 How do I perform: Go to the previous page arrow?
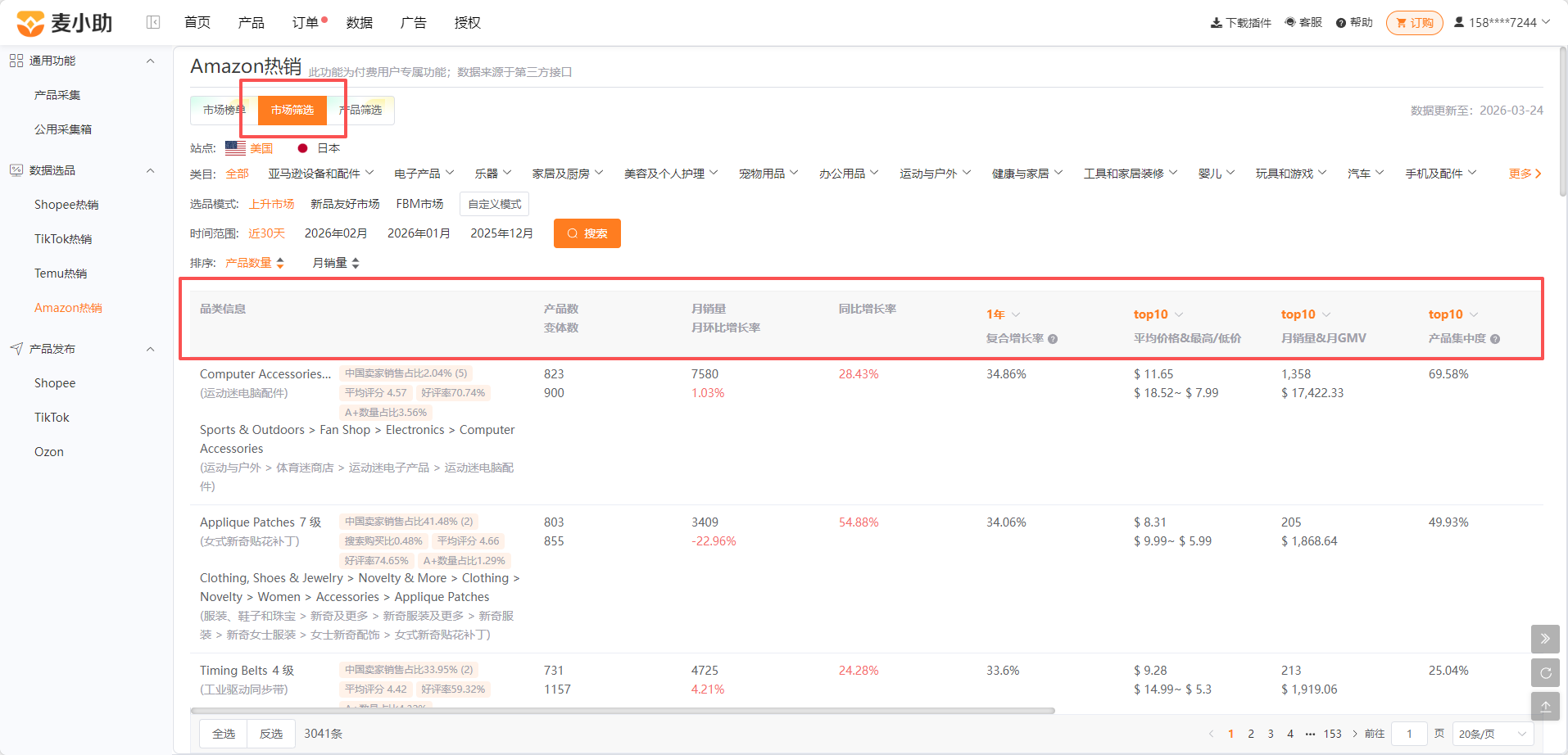pos(1211,734)
